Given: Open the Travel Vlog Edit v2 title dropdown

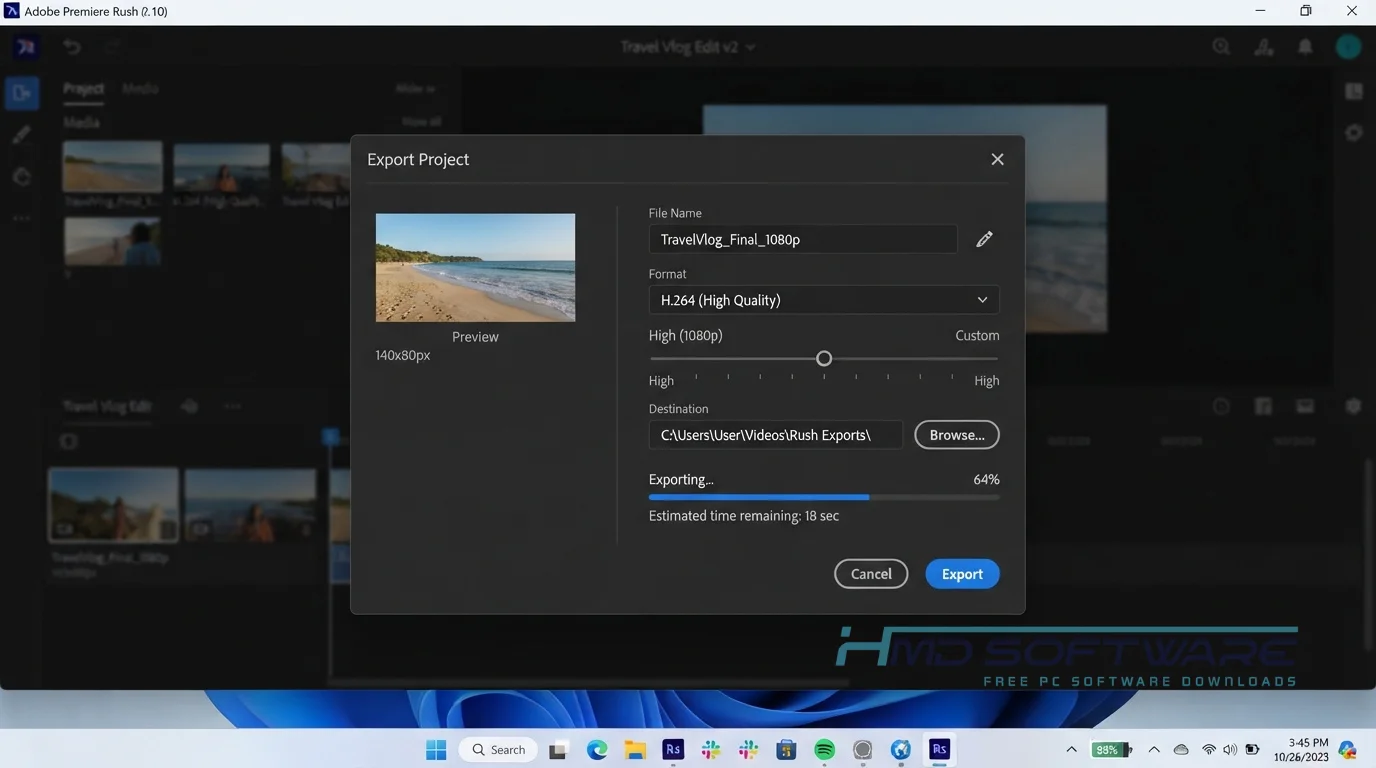Looking at the screenshot, I should (x=688, y=47).
